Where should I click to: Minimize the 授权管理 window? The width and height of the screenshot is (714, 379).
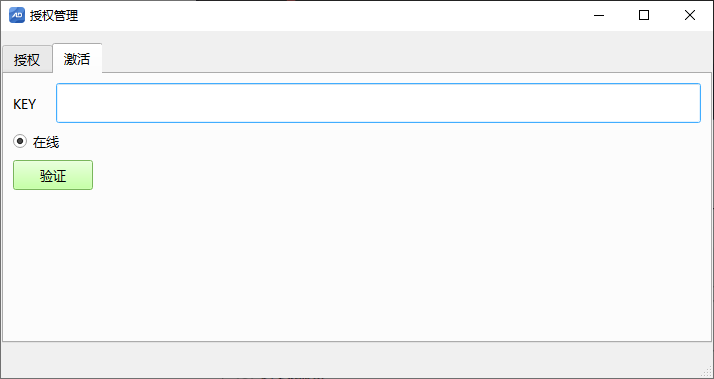[599, 15]
